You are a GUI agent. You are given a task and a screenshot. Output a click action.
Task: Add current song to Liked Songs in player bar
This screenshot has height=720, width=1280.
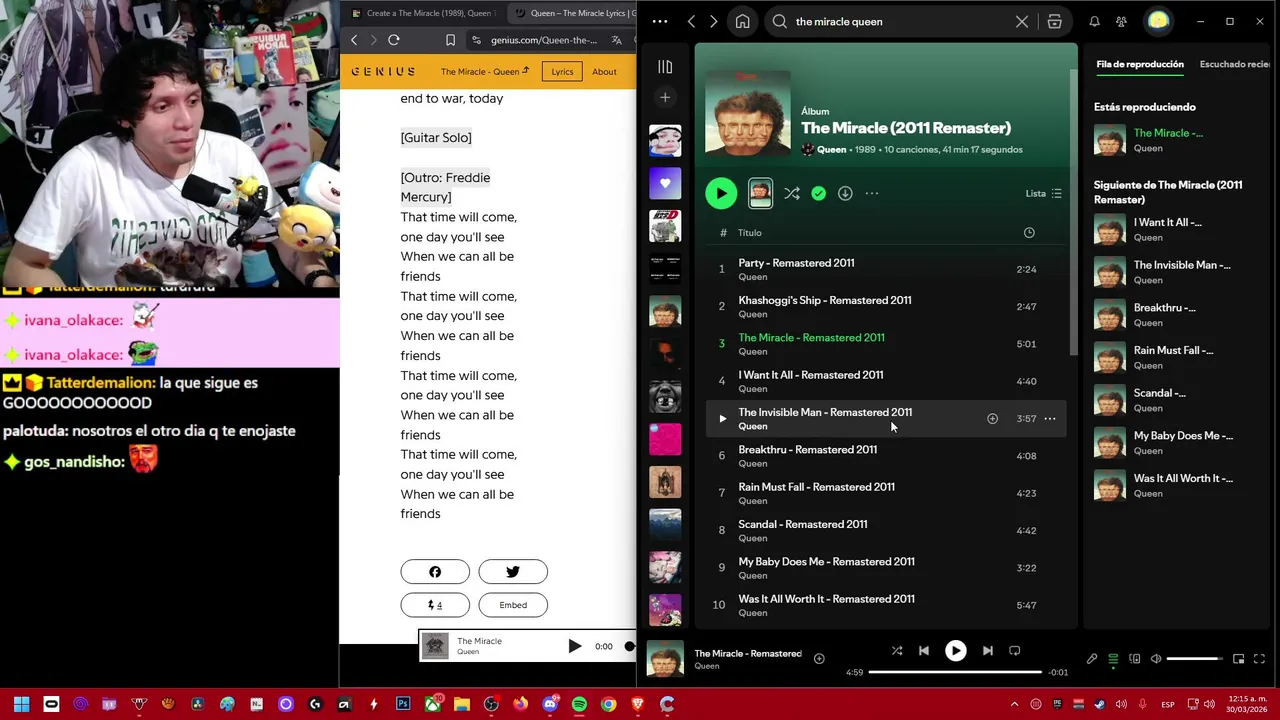point(818,658)
